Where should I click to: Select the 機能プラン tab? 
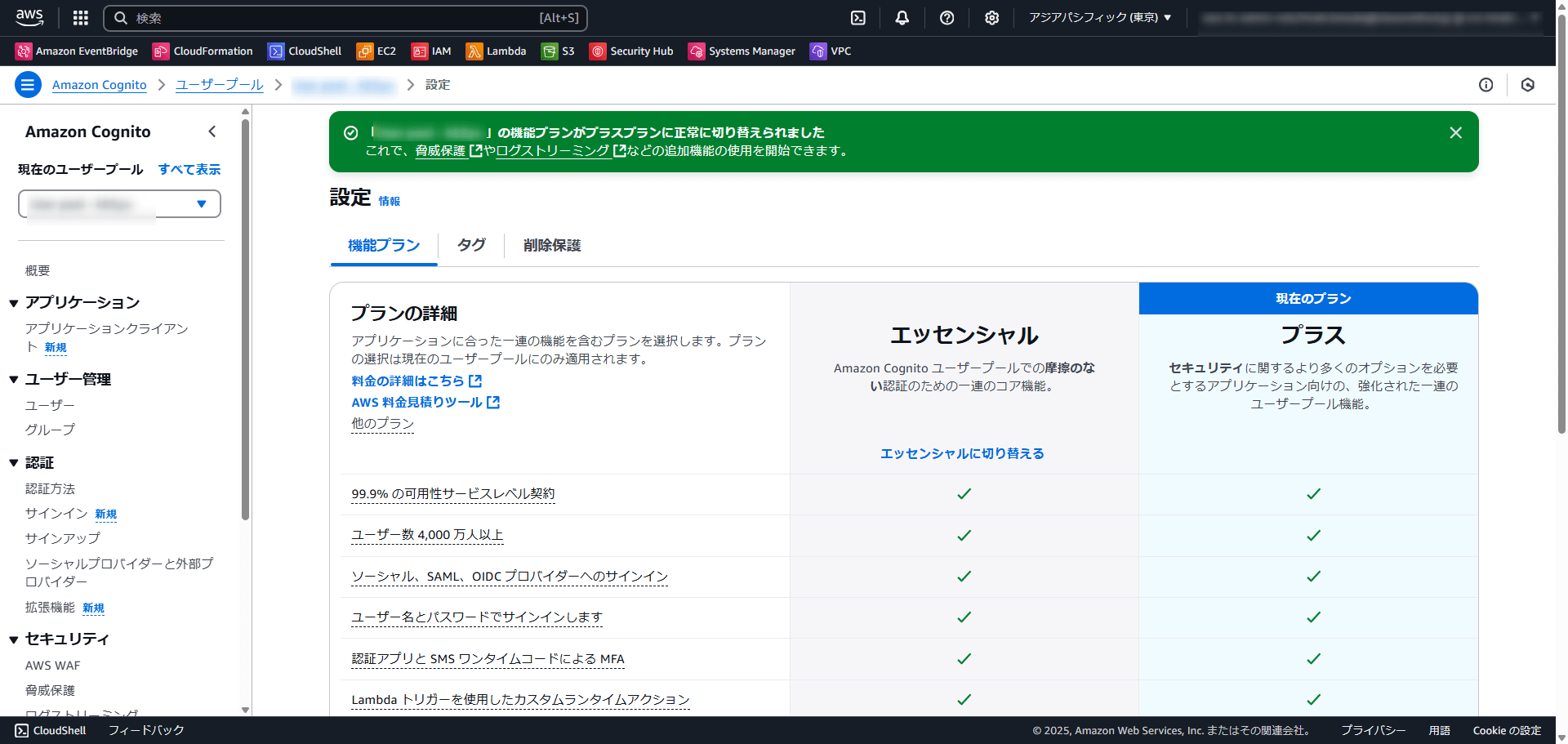coord(384,245)
